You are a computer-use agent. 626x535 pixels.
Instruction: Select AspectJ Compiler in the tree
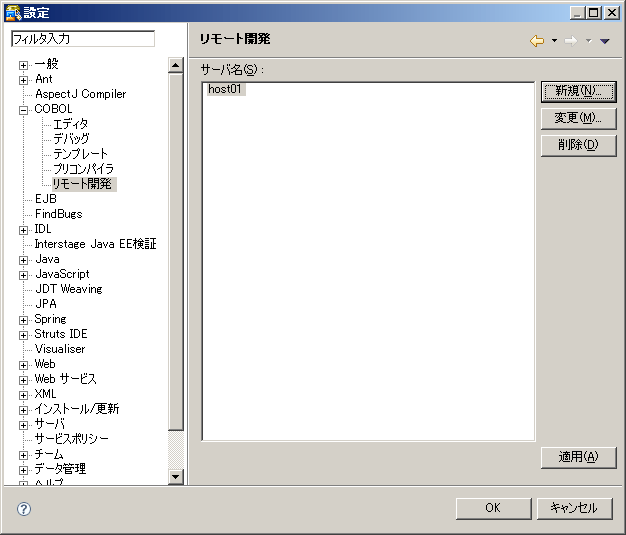(x=80, y=94)
